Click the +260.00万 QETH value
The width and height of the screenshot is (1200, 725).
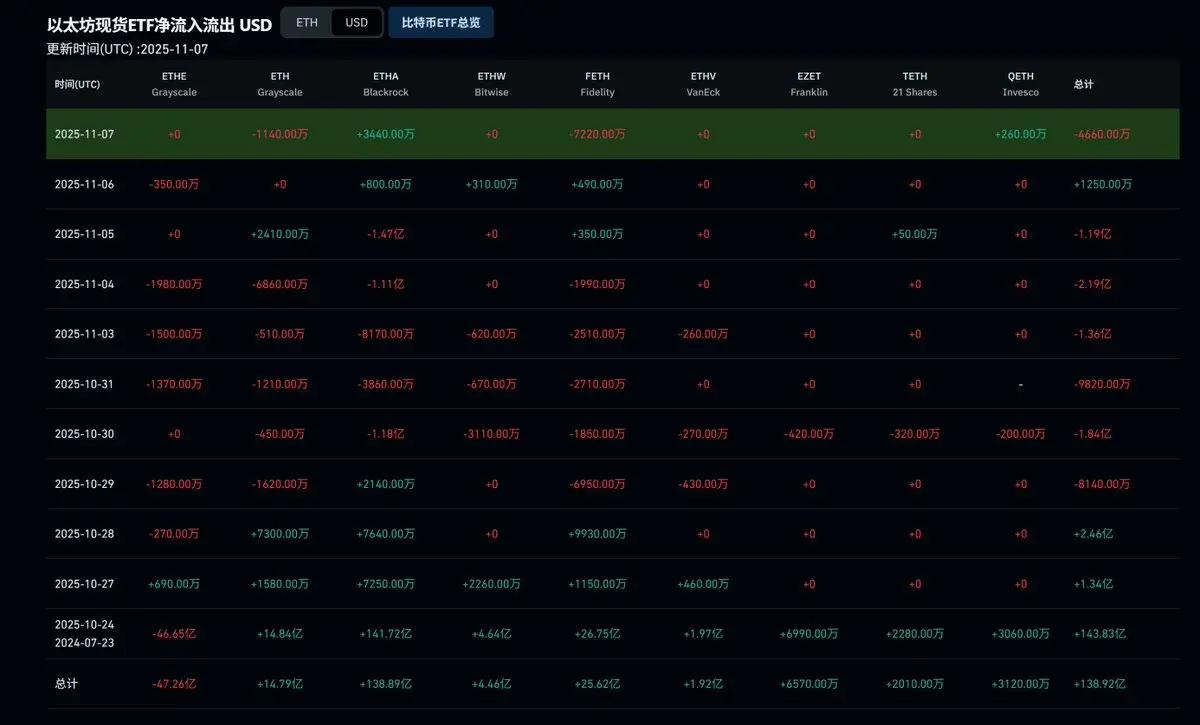(1021, 134)
